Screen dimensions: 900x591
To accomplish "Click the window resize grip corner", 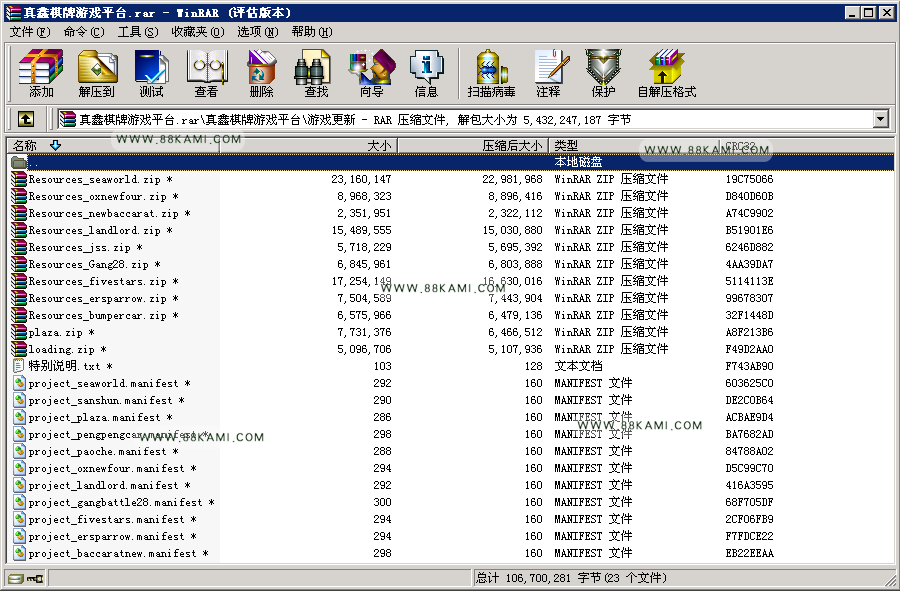I will click(890, 580).
